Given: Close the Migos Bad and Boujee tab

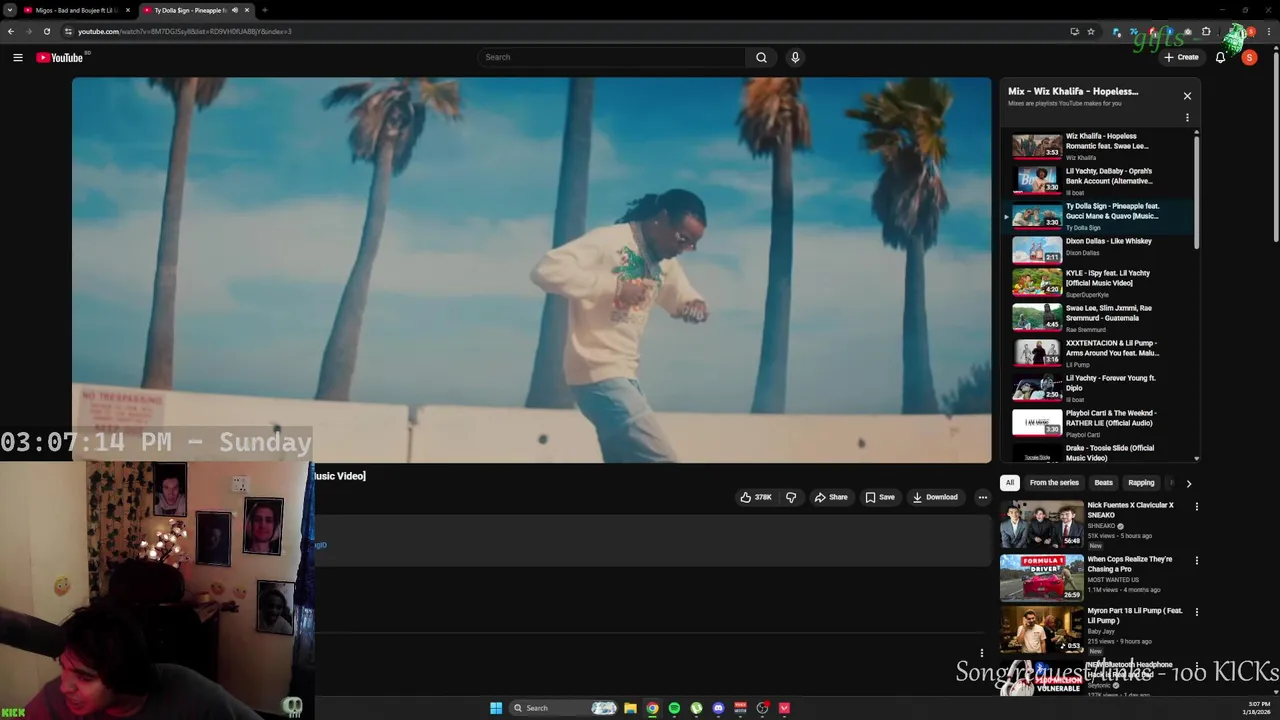Looking at the screenshot, I should pos(128,10).
